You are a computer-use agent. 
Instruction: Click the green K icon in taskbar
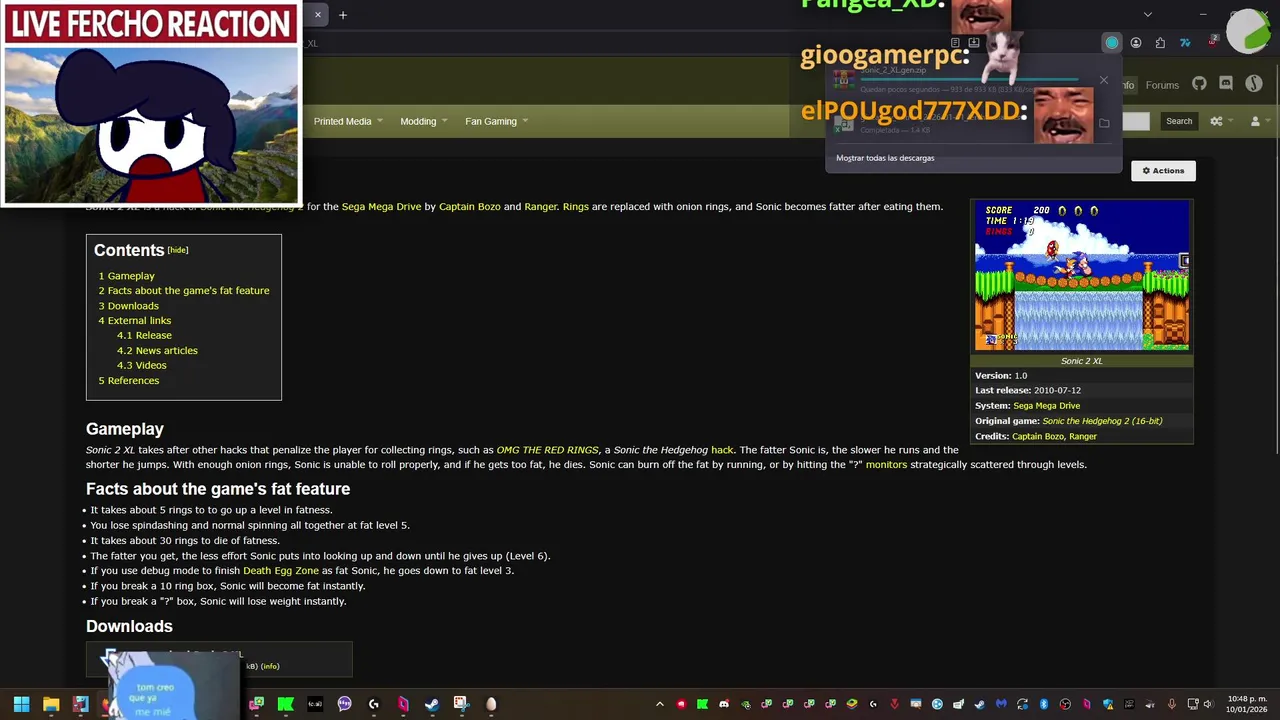click(285, 704)
